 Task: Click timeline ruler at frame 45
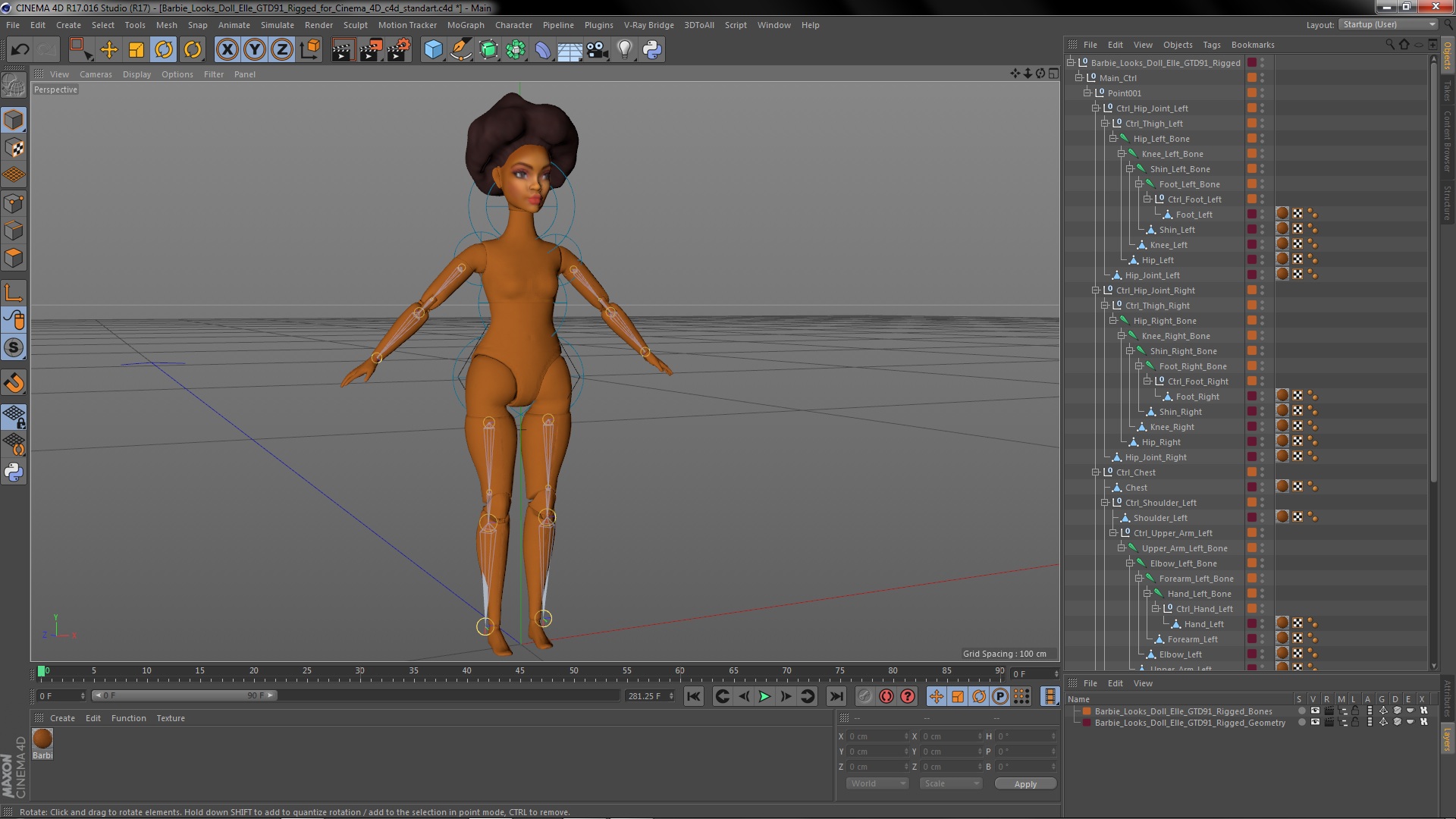pos(520,671)
